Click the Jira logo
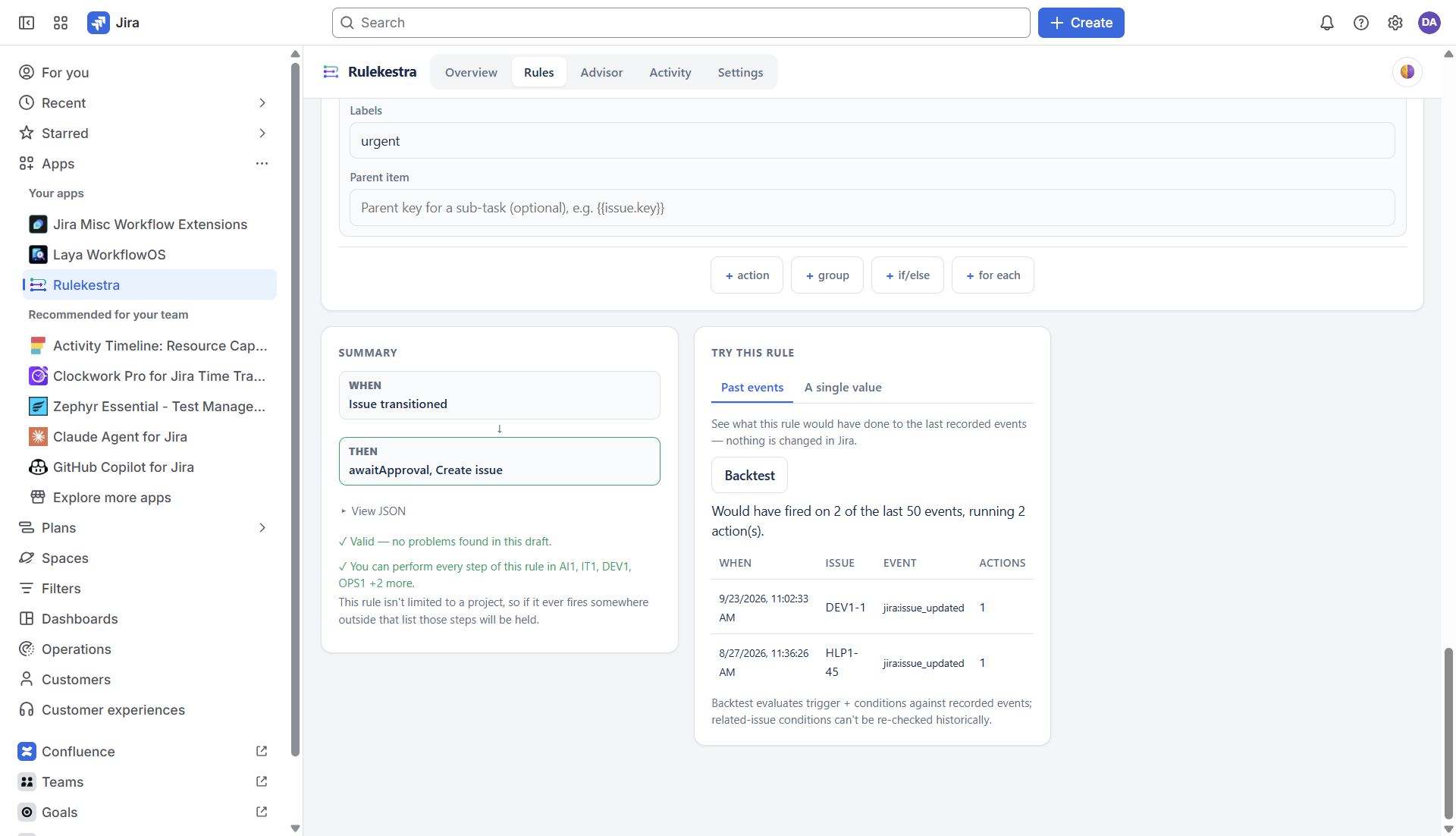The height and width of the screenshot is (836, 1456). click(114, 23)
